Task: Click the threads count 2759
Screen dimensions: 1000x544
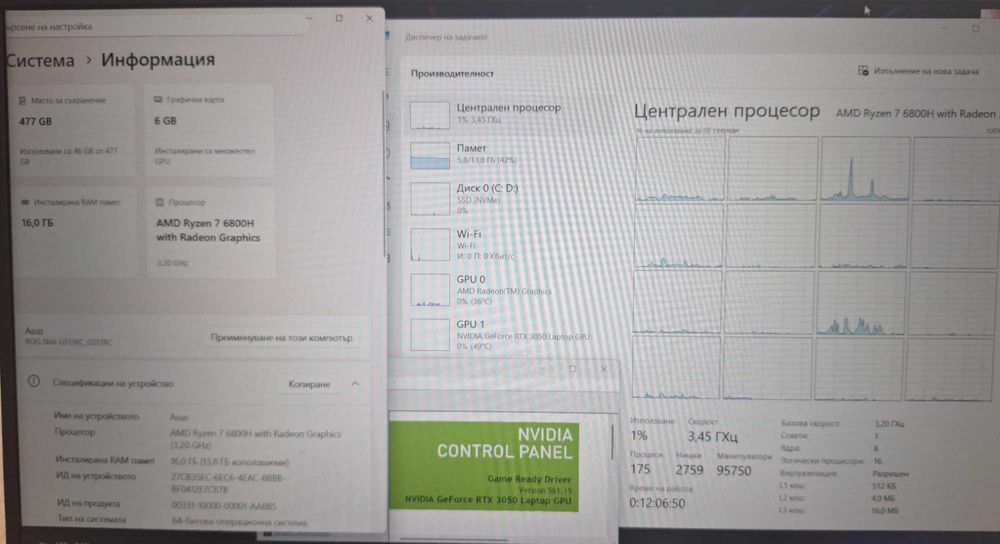Action: point(689,470)
